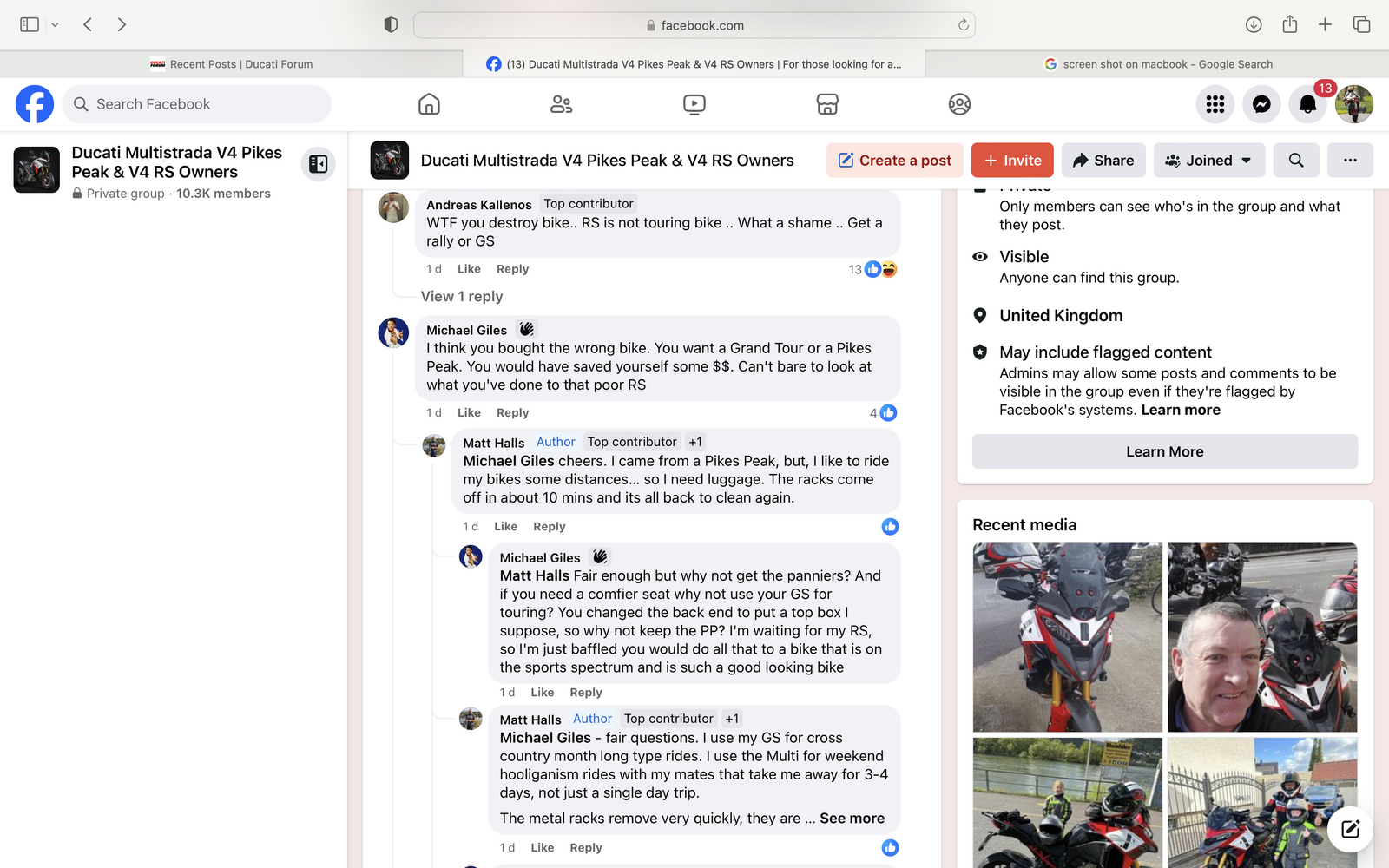Reload the page with the refresh icon

(x=963, y=25)
